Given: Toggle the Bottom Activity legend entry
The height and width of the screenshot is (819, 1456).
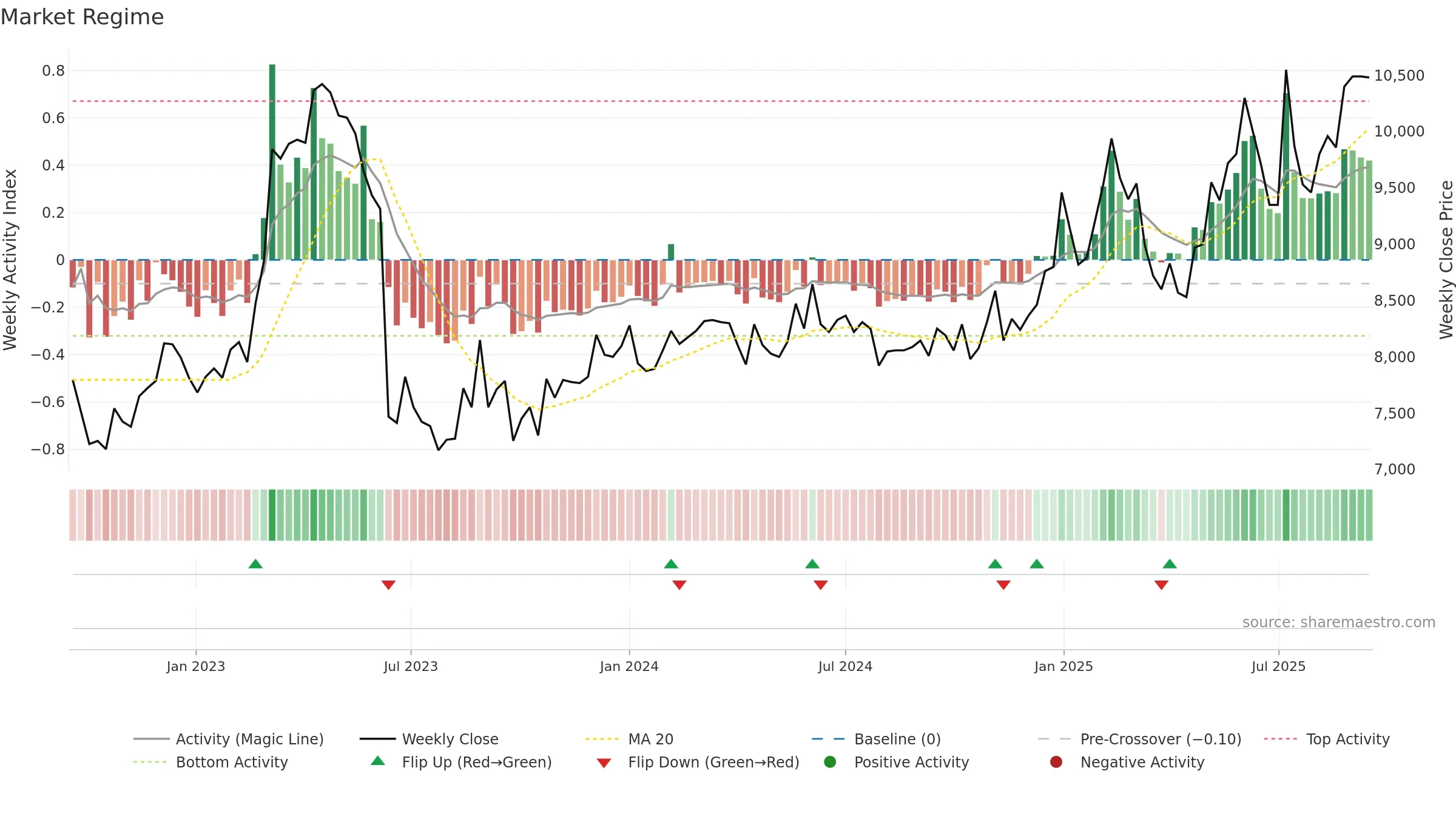Looking at the screenshot, I should tap(211, 762).
